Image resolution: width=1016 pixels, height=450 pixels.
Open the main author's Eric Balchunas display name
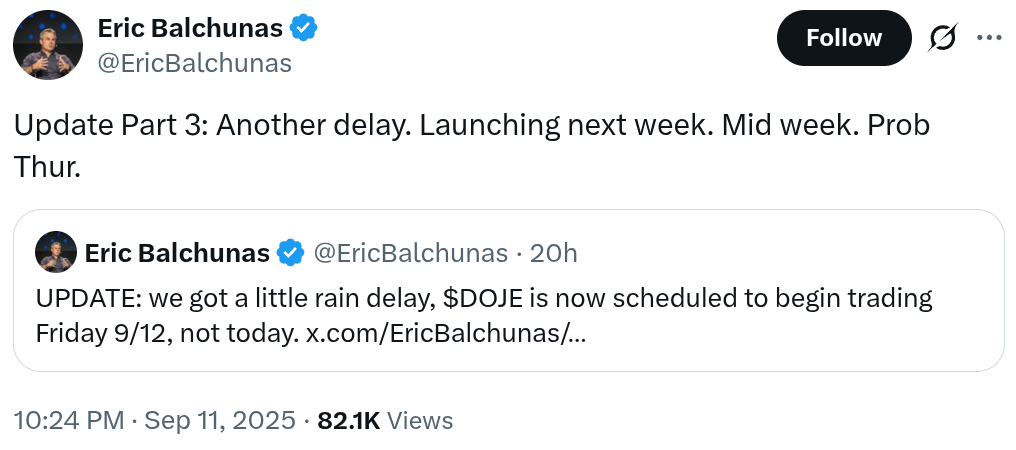[191, 29]
